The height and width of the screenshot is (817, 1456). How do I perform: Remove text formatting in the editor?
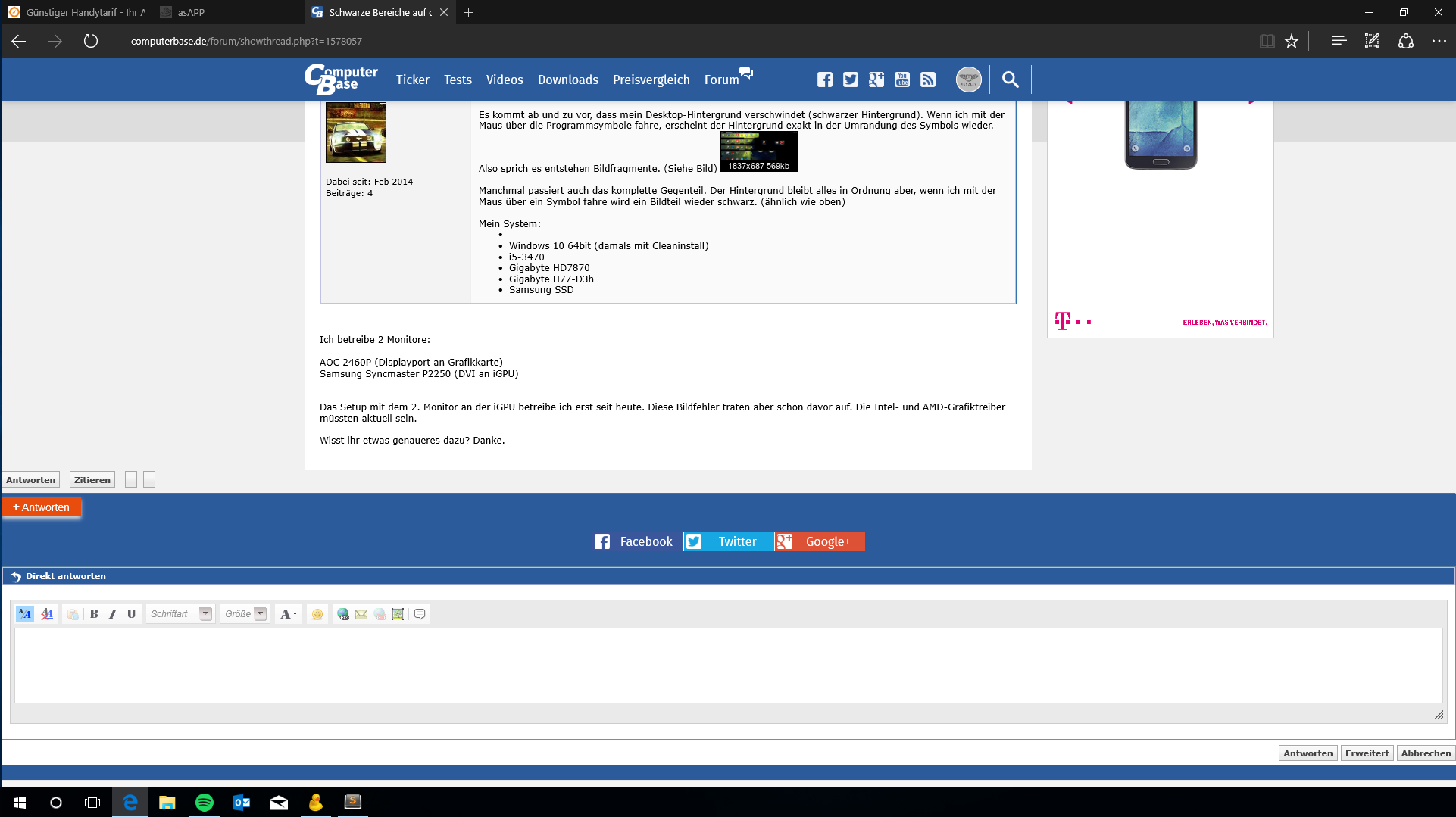(47, 614)
